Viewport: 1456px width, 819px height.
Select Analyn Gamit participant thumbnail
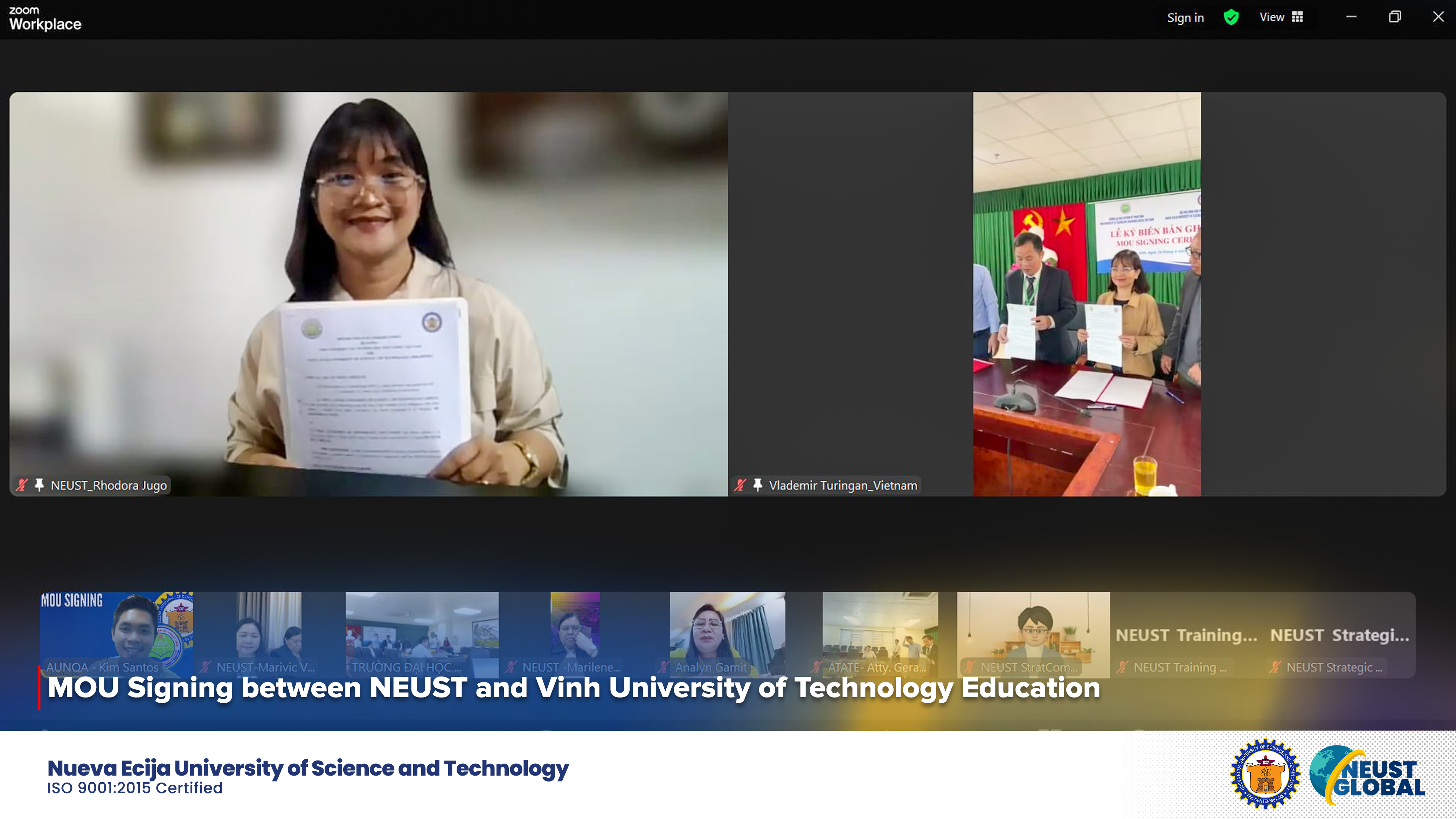727,635
